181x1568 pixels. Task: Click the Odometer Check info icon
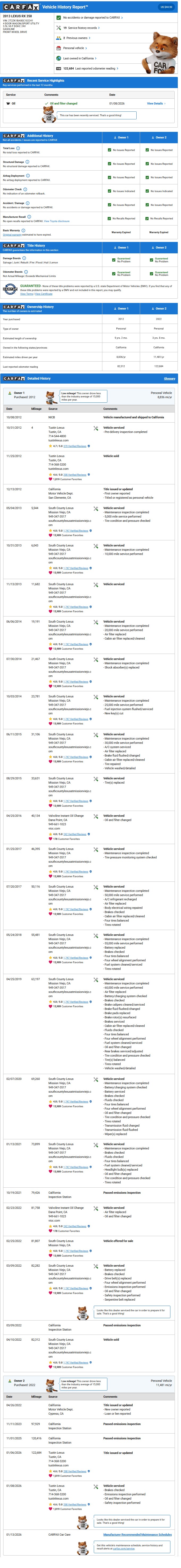pyautogui.click(x=25, y=189)
